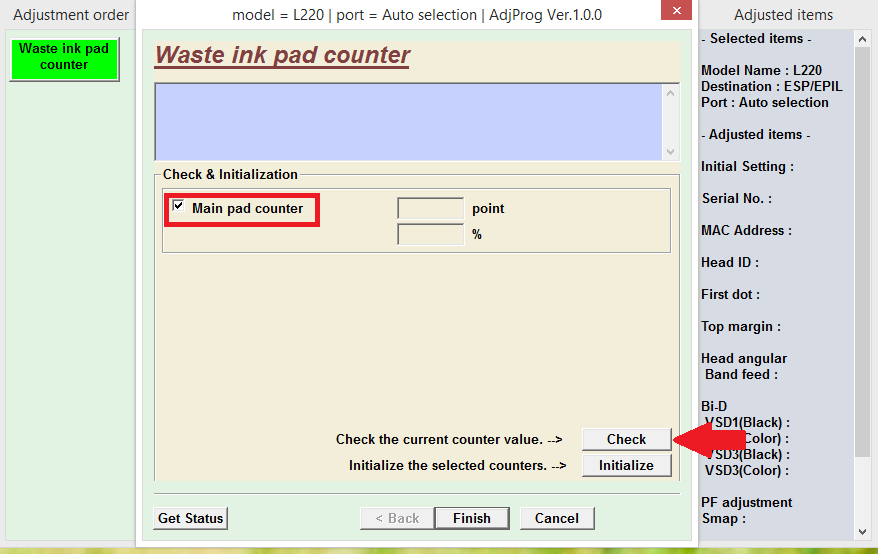Click the Waste ink pad counter heading
Image resolution: width=878 pixels, height=554 pixels.
282,55
